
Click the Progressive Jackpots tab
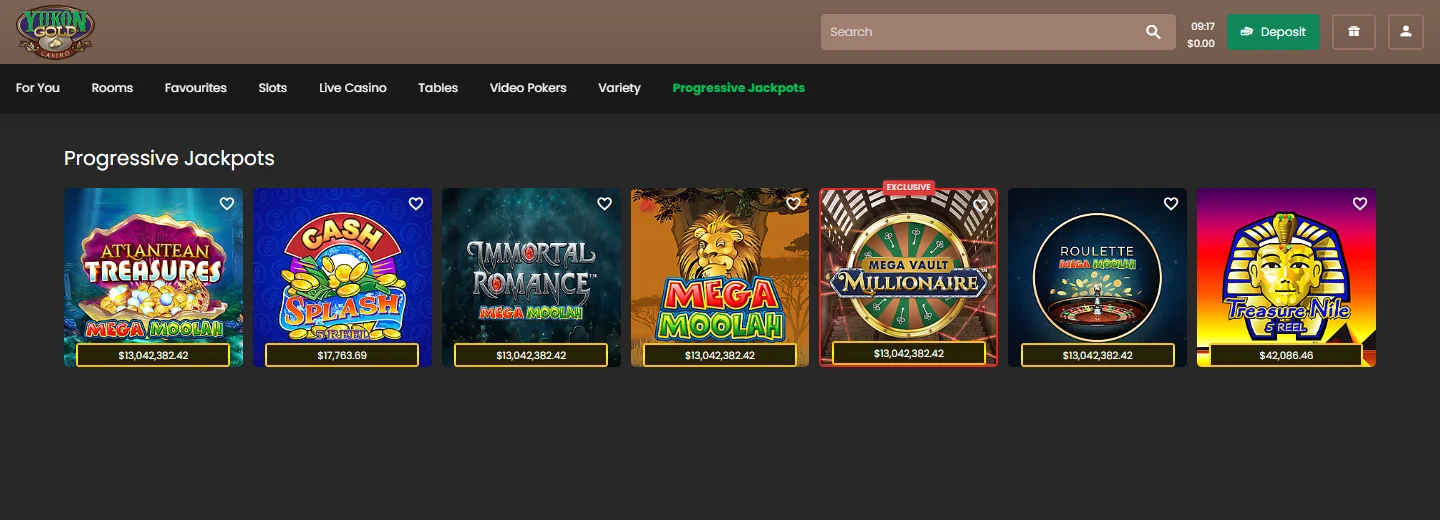click(x=739, y=88)
